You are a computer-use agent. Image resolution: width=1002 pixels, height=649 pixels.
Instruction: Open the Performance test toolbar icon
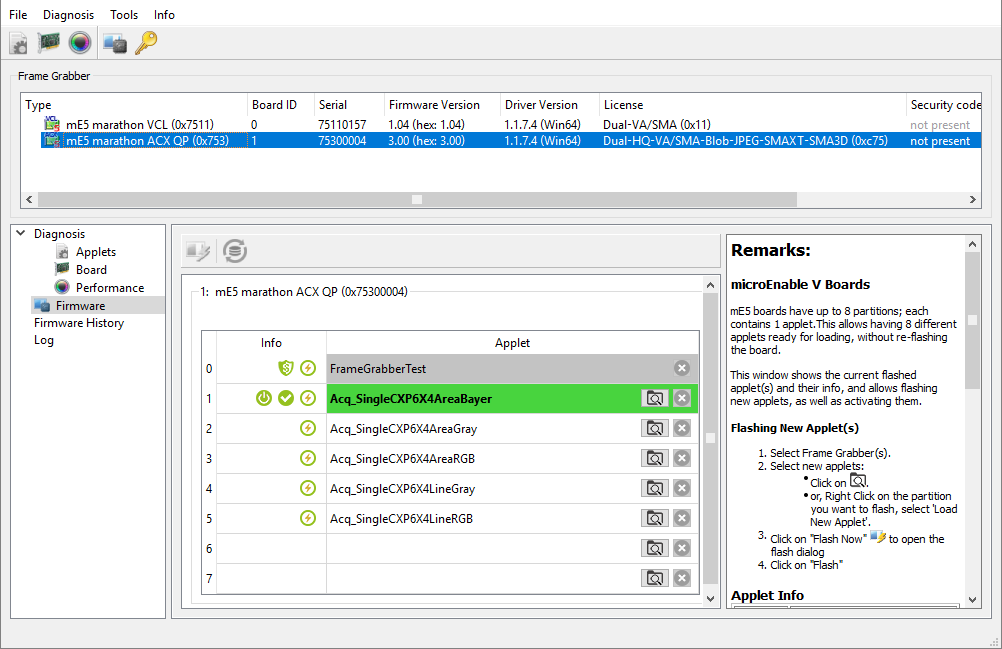click(80, 43)
